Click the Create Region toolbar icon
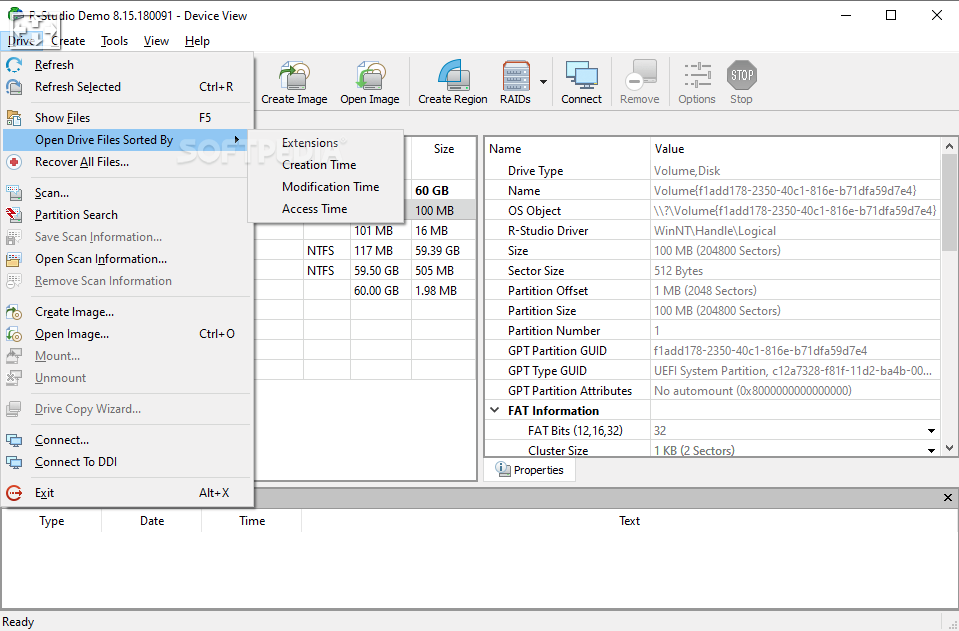The image size is (959, 631). pyautogui.click(x=452, y=82)
